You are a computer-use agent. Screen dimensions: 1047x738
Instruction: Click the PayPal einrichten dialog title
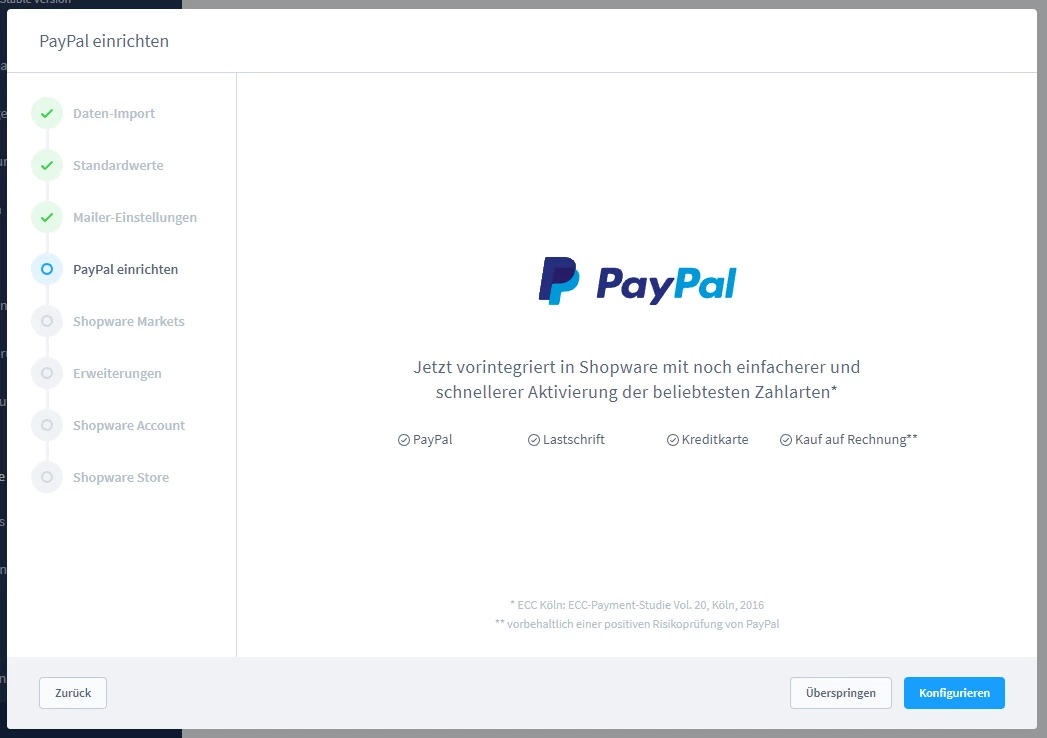104,41
